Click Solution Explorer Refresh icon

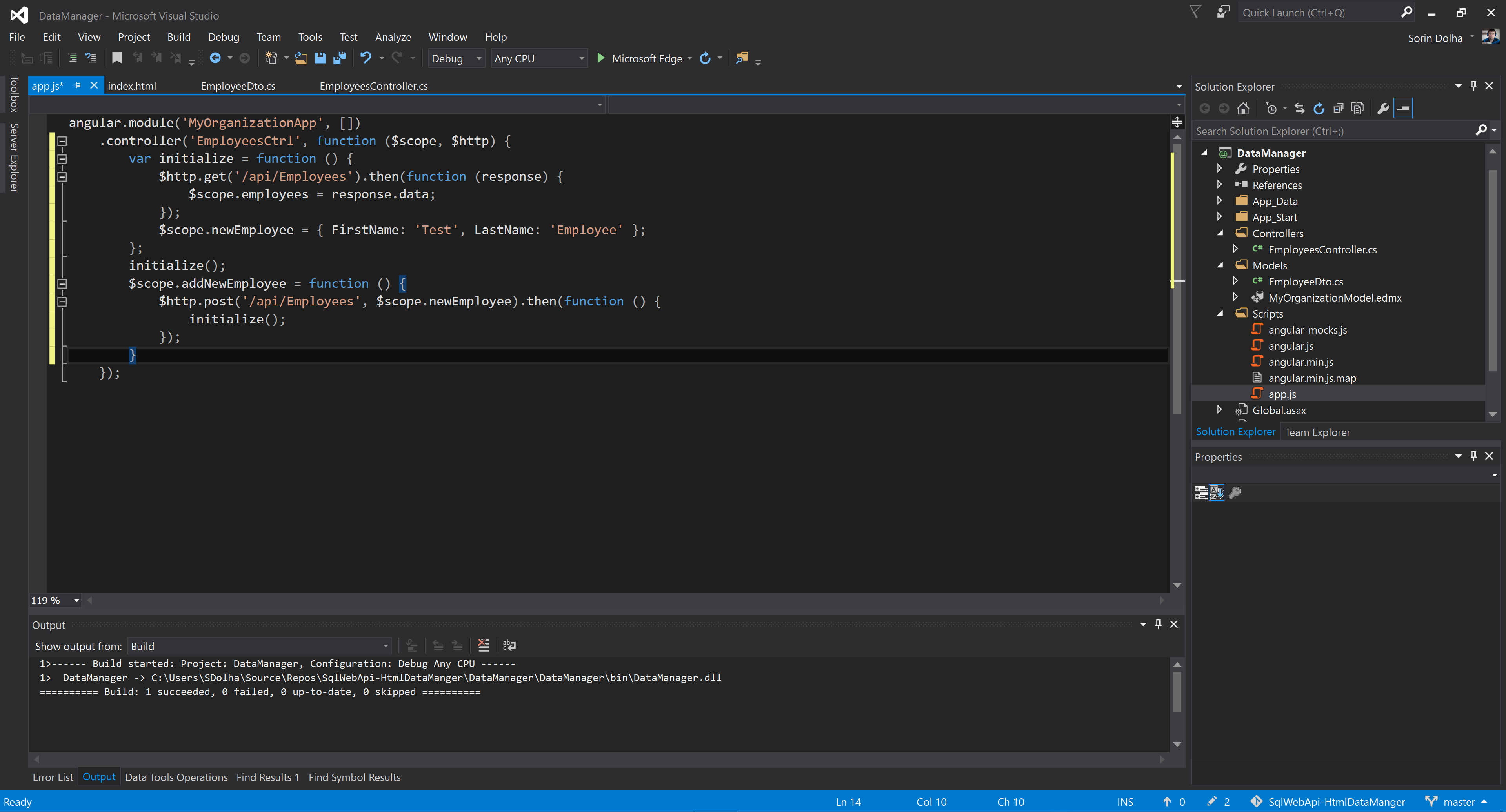(1318, 108)
